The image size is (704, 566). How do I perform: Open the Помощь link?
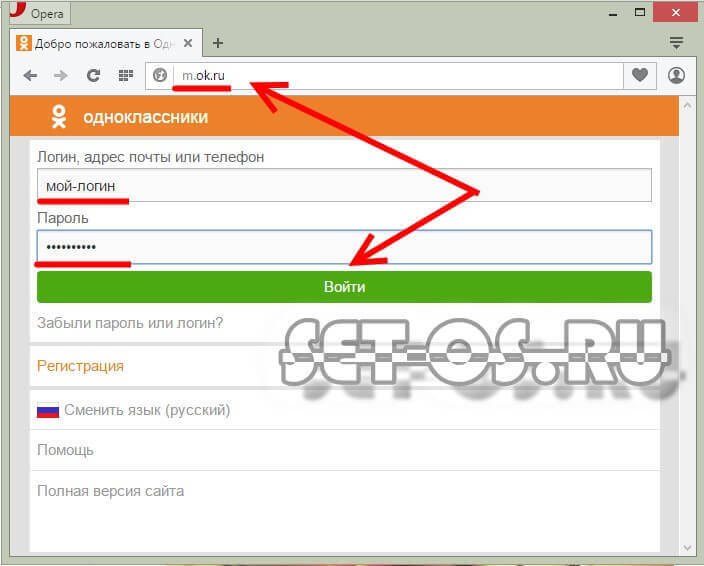point(66,450)
